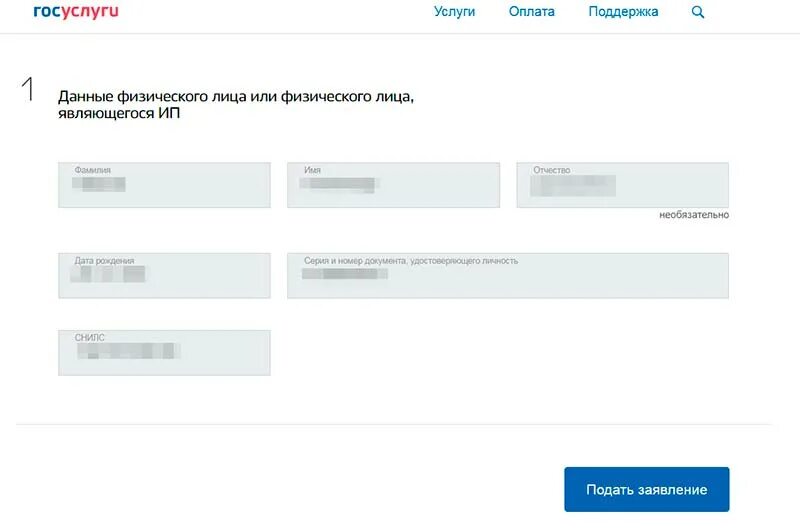Focus the Отчество input field
The height and width of the screenshot is (528, 800).
622,185
